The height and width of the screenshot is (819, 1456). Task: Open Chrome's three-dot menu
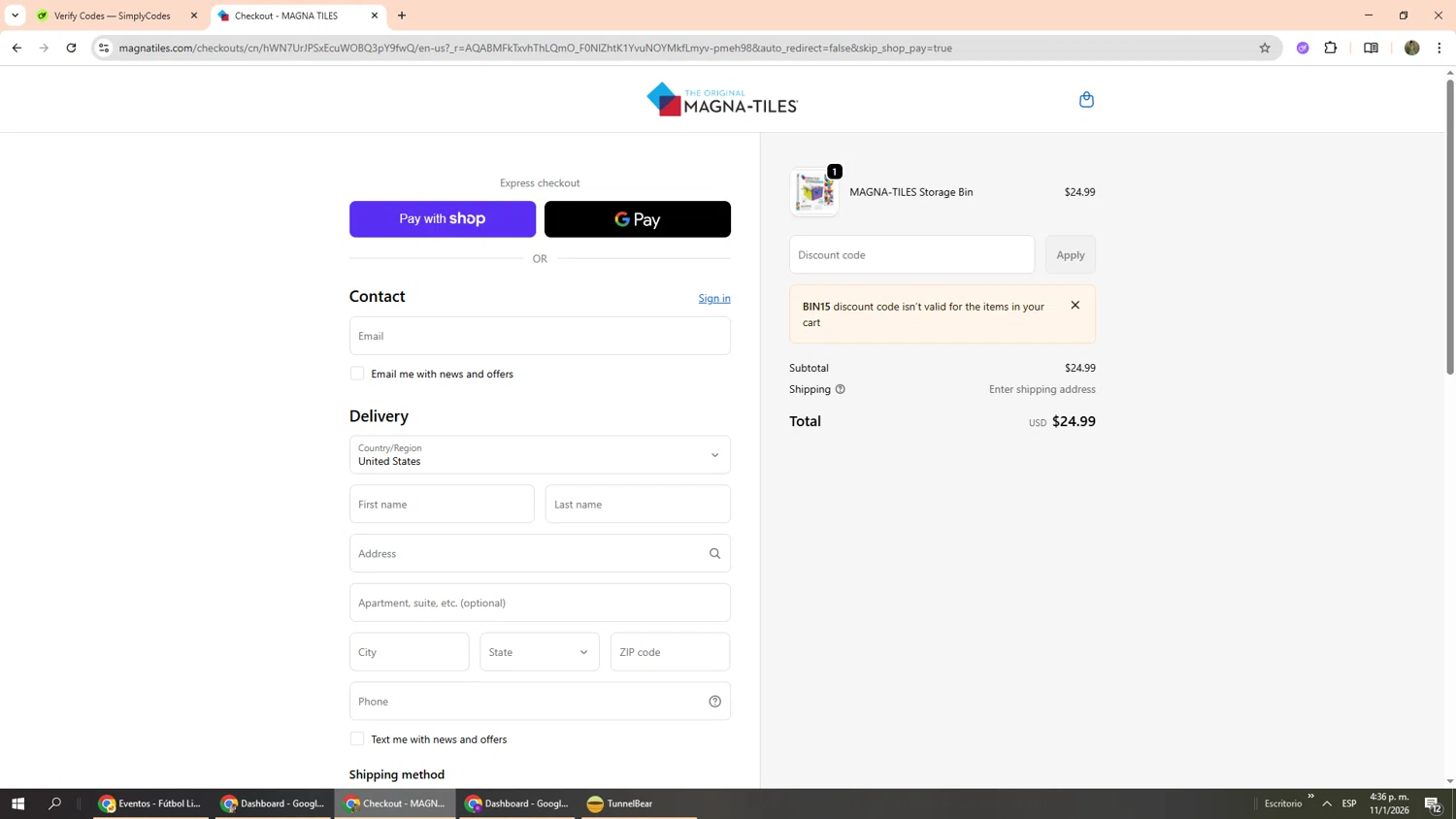tap(1439, 48)
